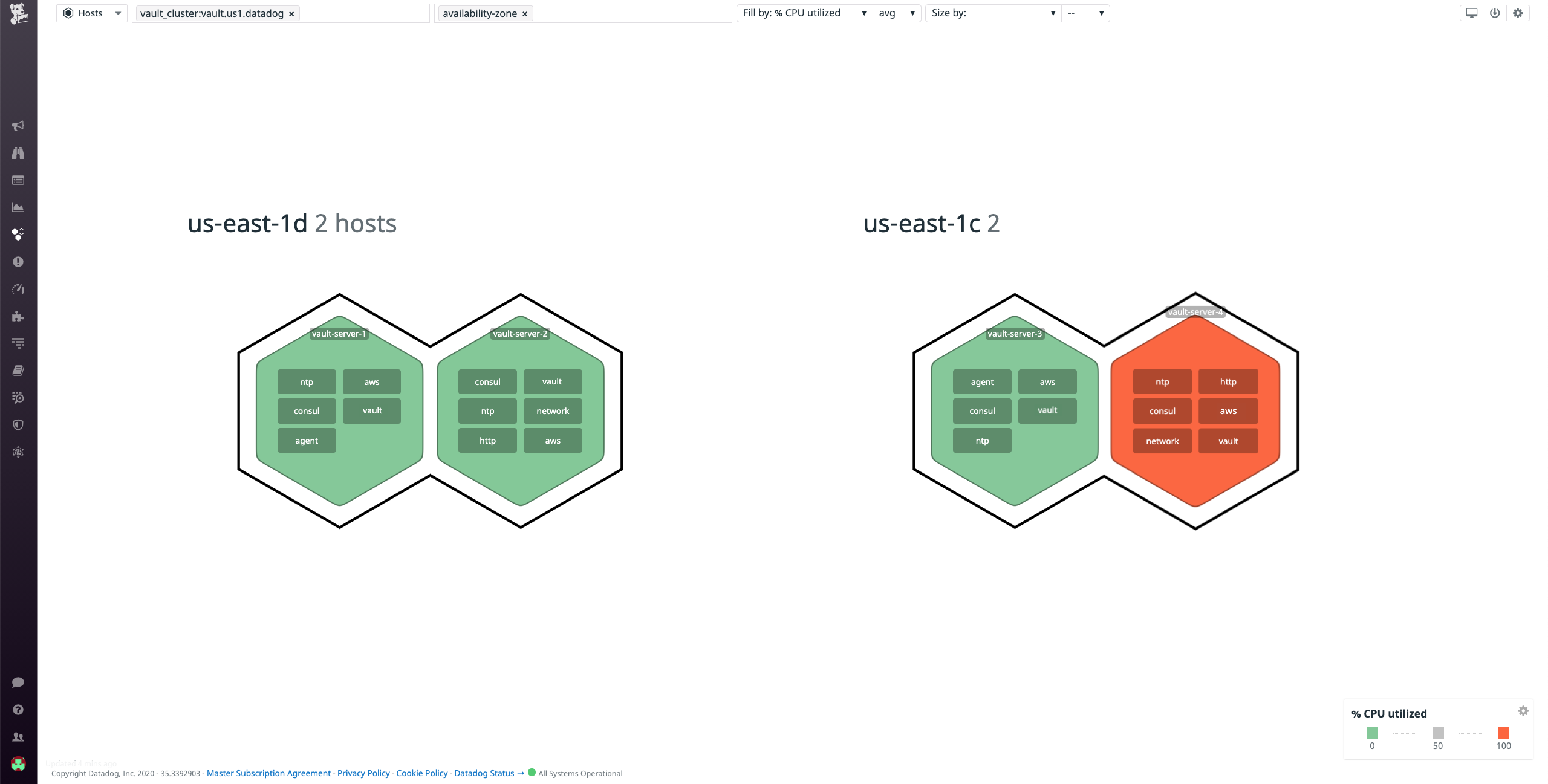The image size is (1548, 784).
Task: Open the Hosts type dropdown
Action: click(92, 13)
